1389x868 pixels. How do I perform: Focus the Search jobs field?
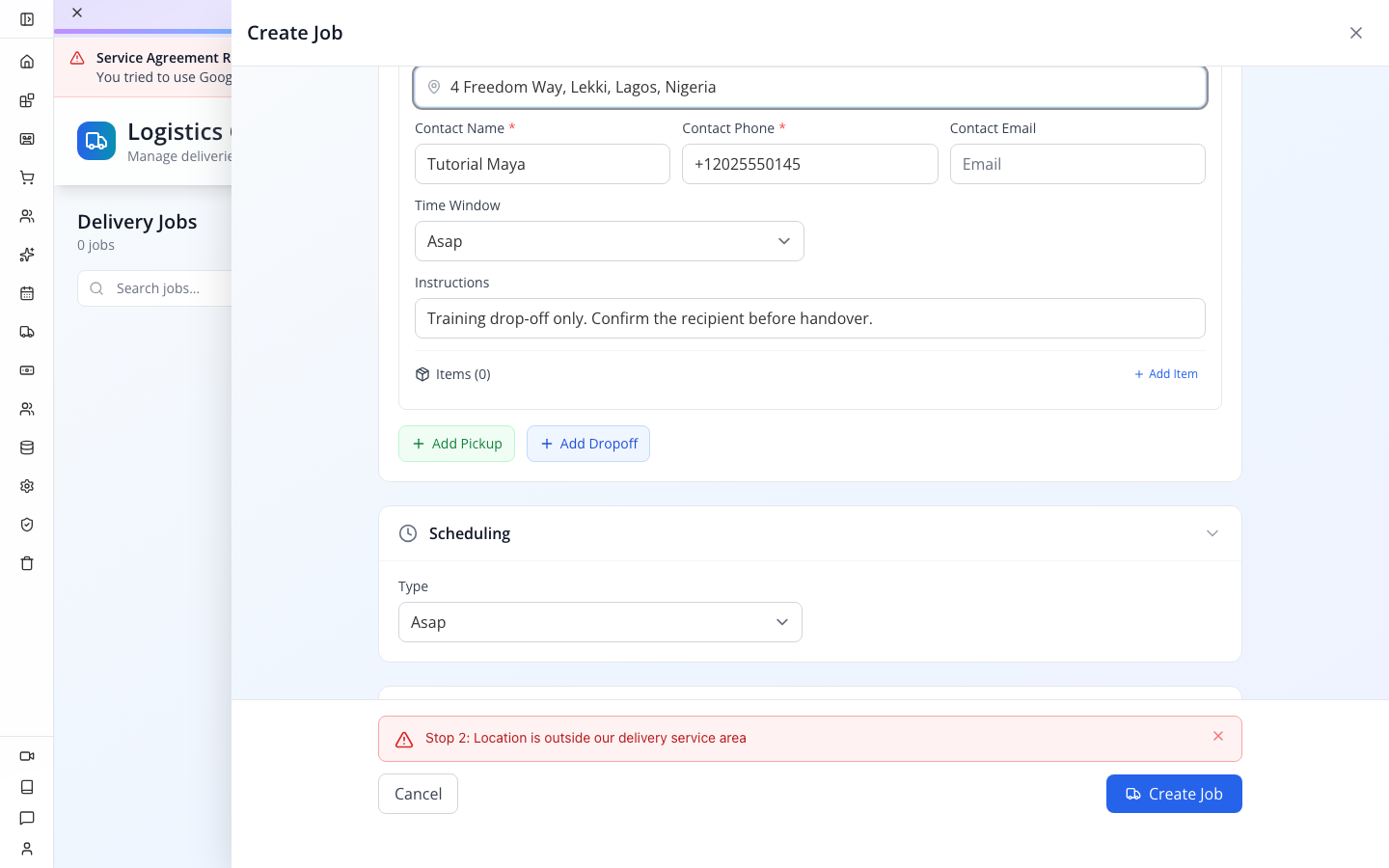[x=154, y=288]
